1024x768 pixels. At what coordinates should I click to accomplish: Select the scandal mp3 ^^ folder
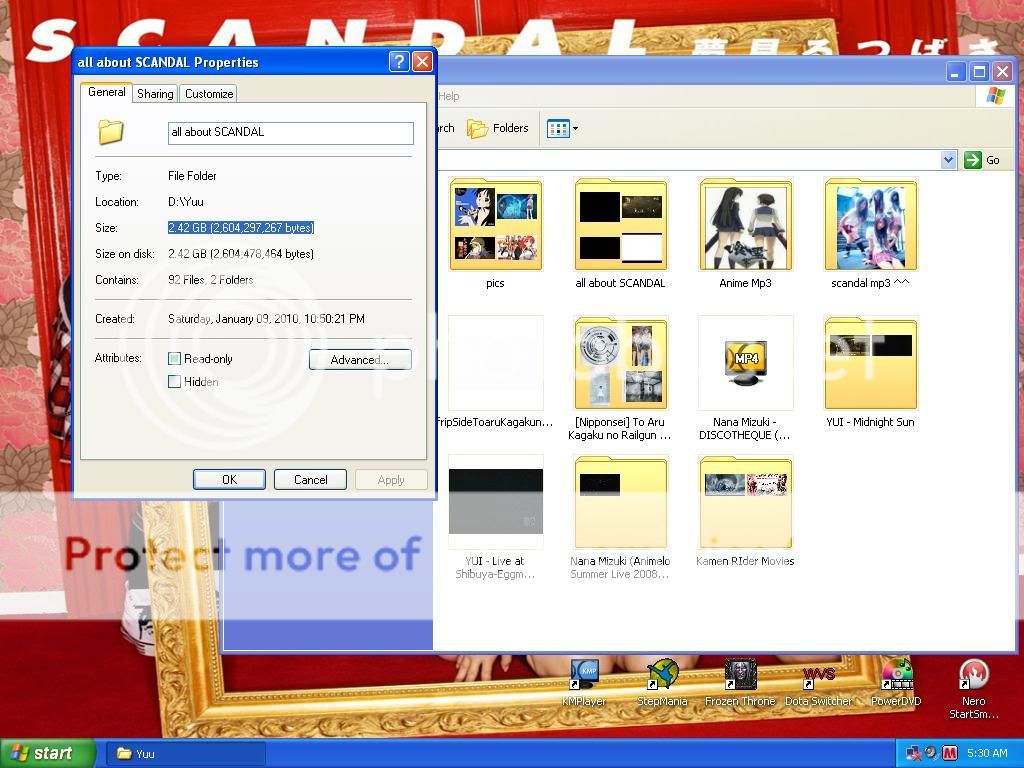(871, 225)
